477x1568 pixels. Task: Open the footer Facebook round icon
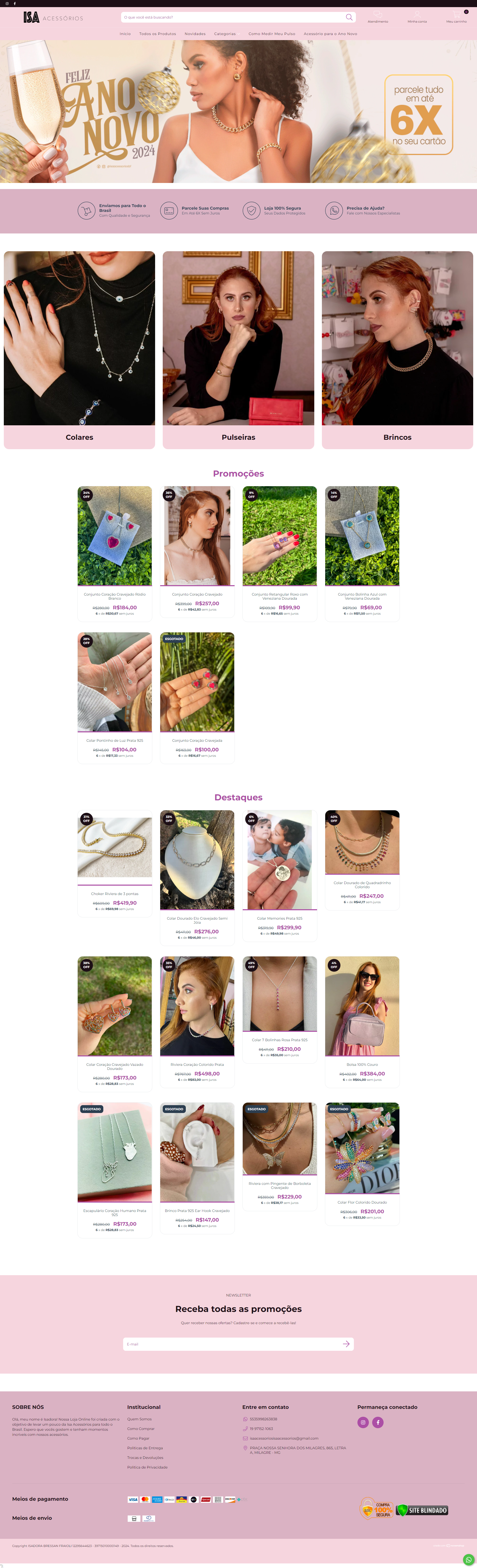(x=378, y=1423)
